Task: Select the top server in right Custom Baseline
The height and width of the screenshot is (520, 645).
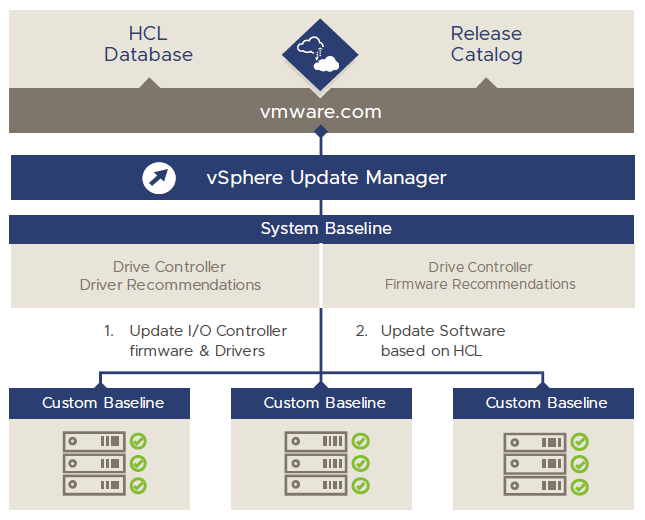Action: coord(535,443)
